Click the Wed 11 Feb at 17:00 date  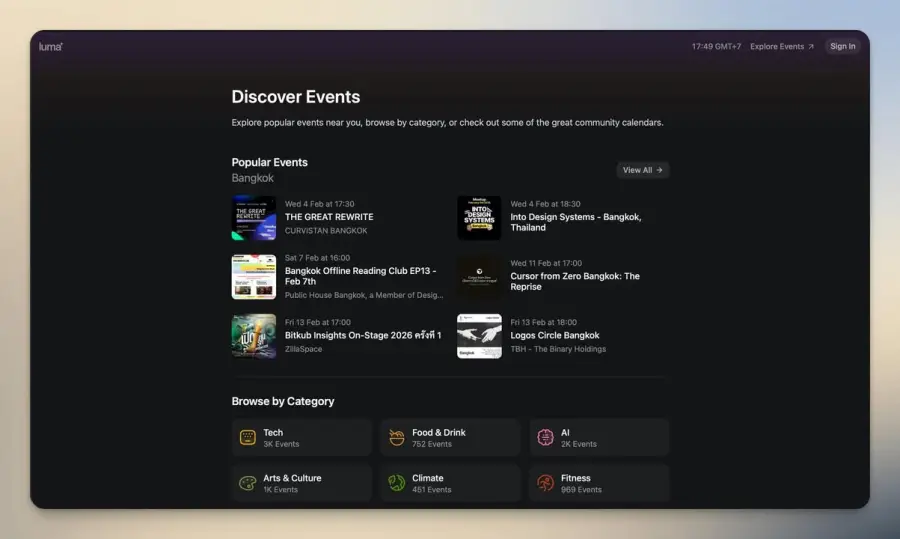coord(546,263)
